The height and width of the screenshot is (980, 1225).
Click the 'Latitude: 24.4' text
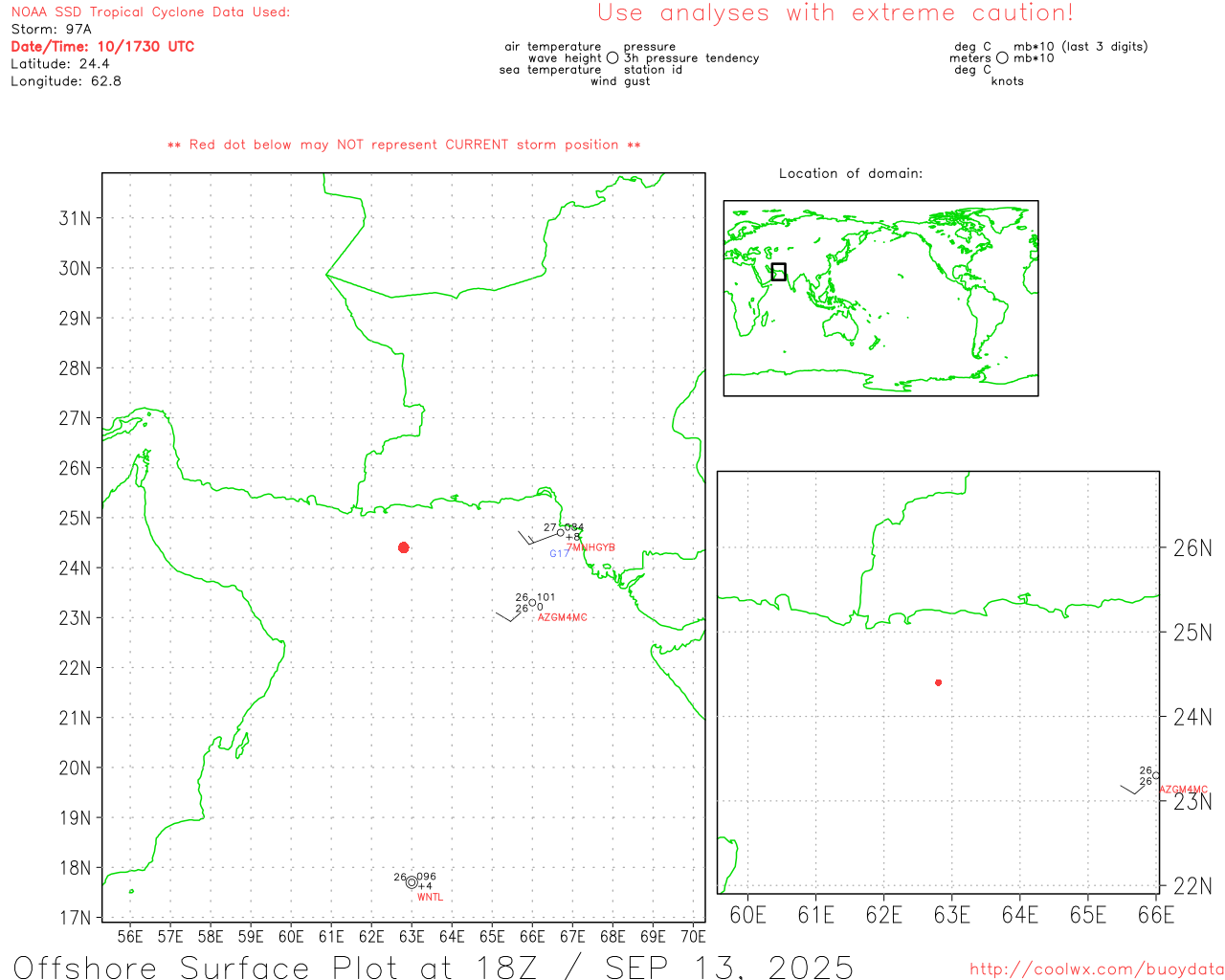tap(60, 64)
